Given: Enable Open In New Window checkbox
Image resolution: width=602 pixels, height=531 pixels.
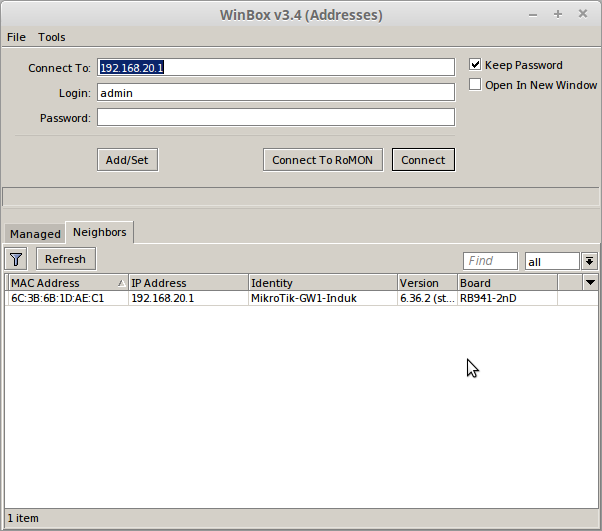Looking at the screenshot, I should point(475,84).
